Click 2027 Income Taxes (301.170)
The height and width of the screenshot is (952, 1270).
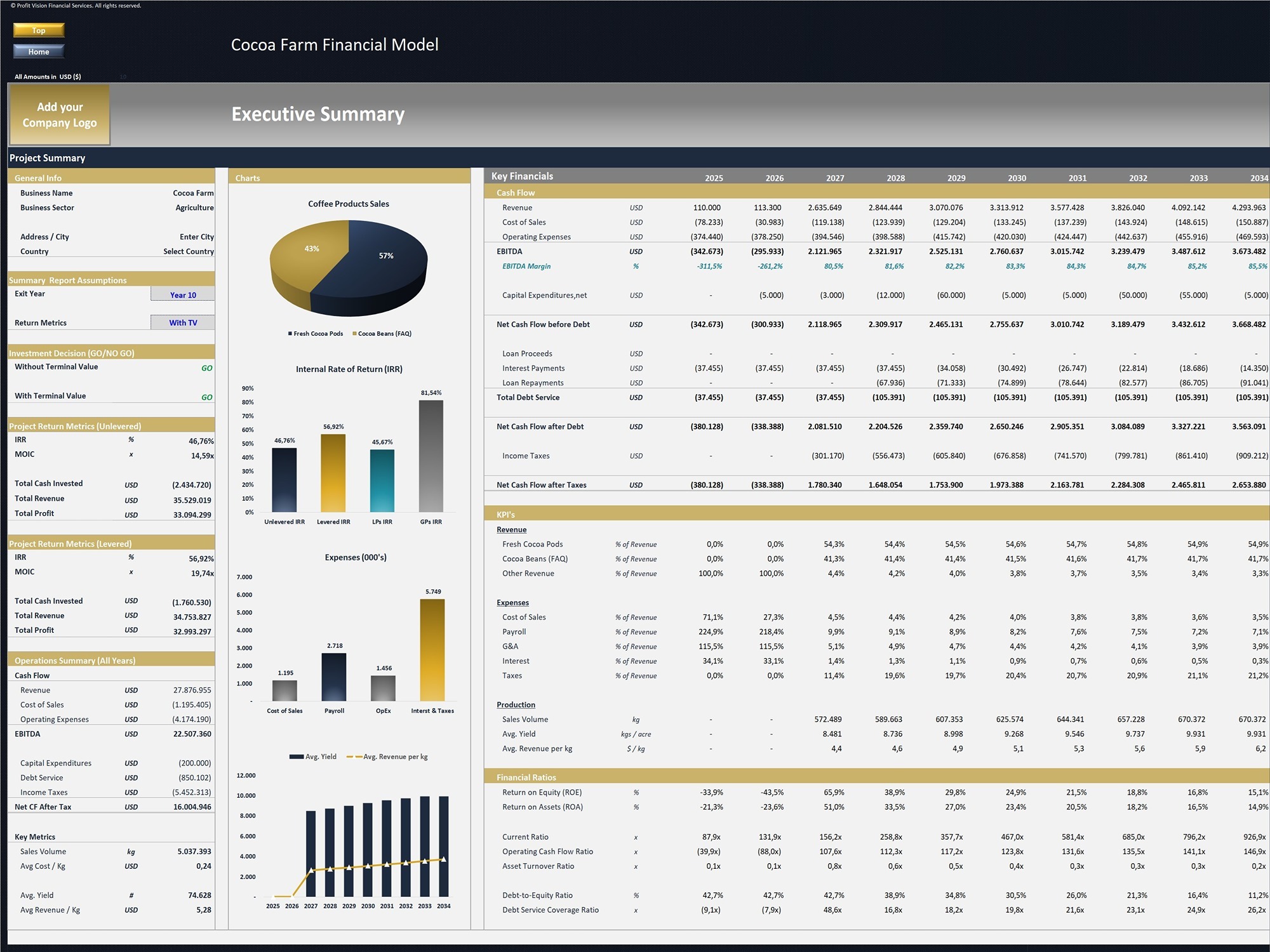coord(828,456)
